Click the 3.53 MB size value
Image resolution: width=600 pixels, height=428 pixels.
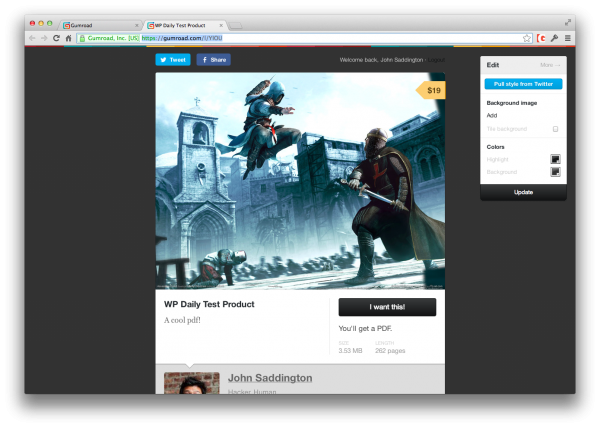click(x=350, y=351)
